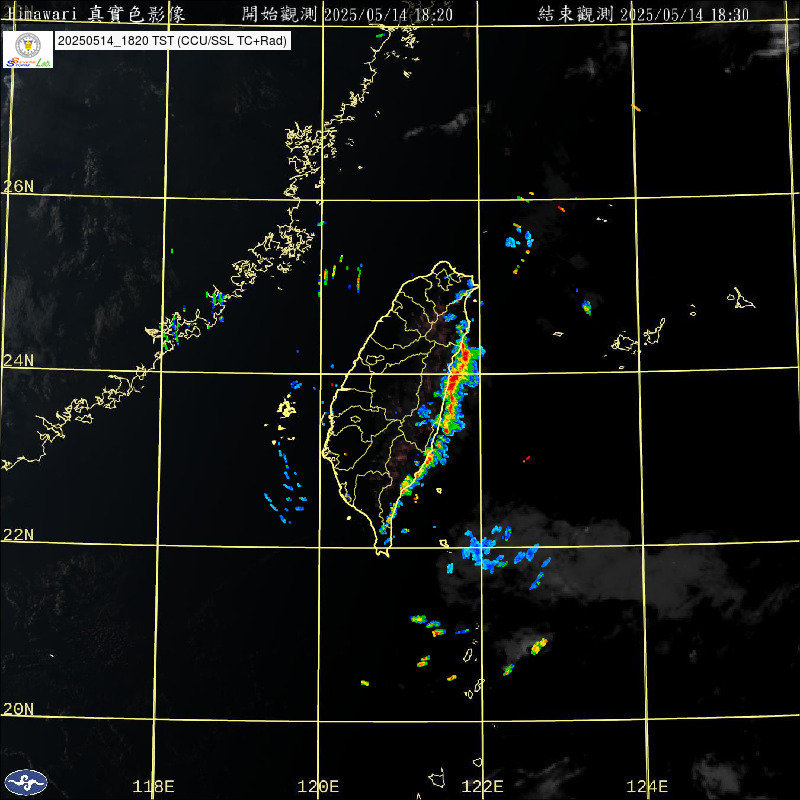Click the 20N latitude label
This screenshot has height=800, width=800.
[x=18, y=709]
